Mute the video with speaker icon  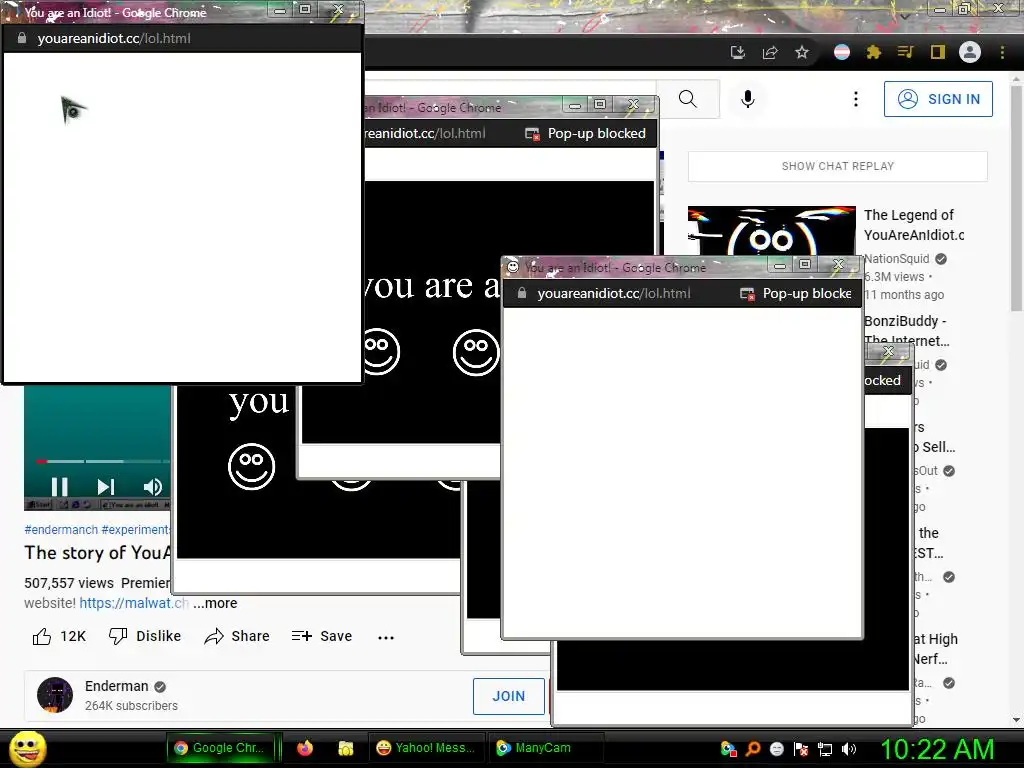(152, 487)
